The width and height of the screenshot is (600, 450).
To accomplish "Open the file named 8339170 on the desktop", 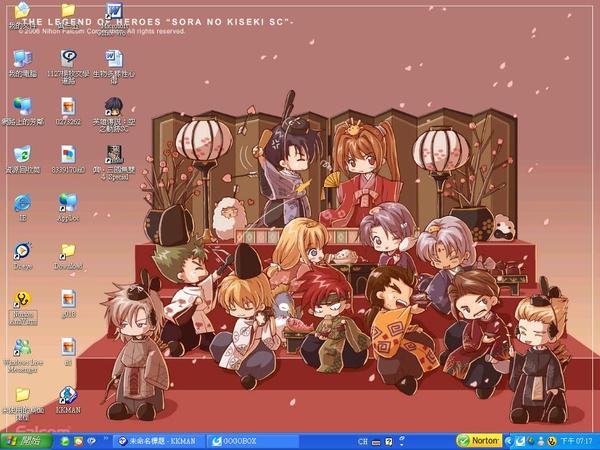I will tap(68, 154).
